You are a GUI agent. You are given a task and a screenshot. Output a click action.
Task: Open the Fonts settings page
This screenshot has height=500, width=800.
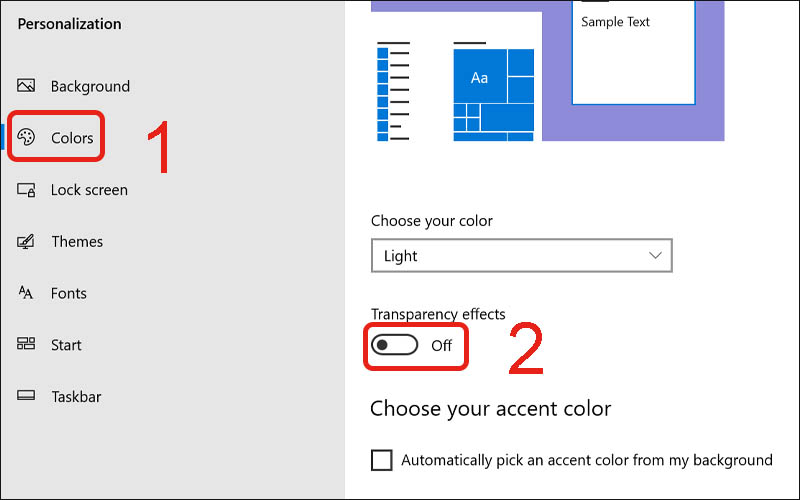point(69,294)
